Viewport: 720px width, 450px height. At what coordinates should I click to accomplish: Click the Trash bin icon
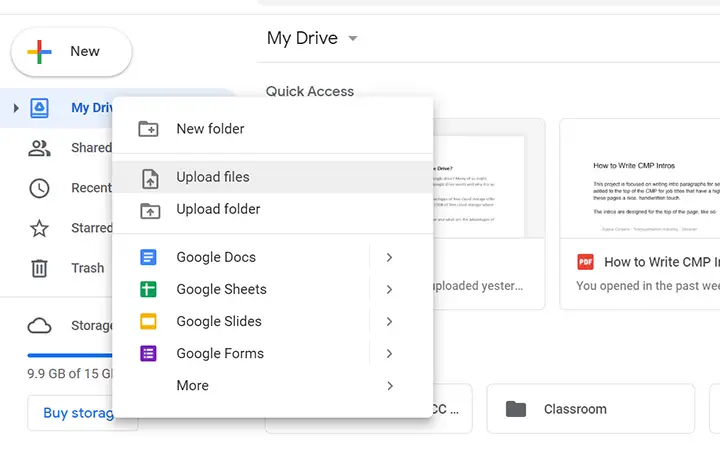39,268
